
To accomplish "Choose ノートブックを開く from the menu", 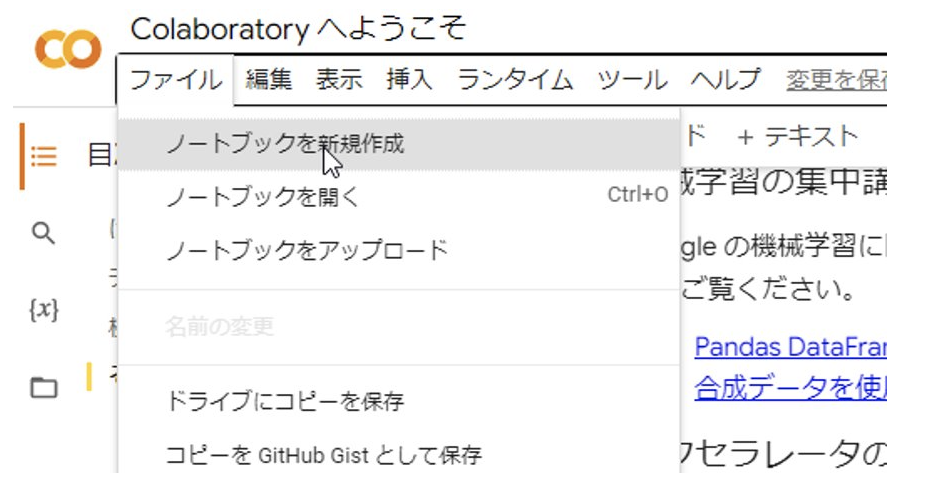I will click(262, 196).
